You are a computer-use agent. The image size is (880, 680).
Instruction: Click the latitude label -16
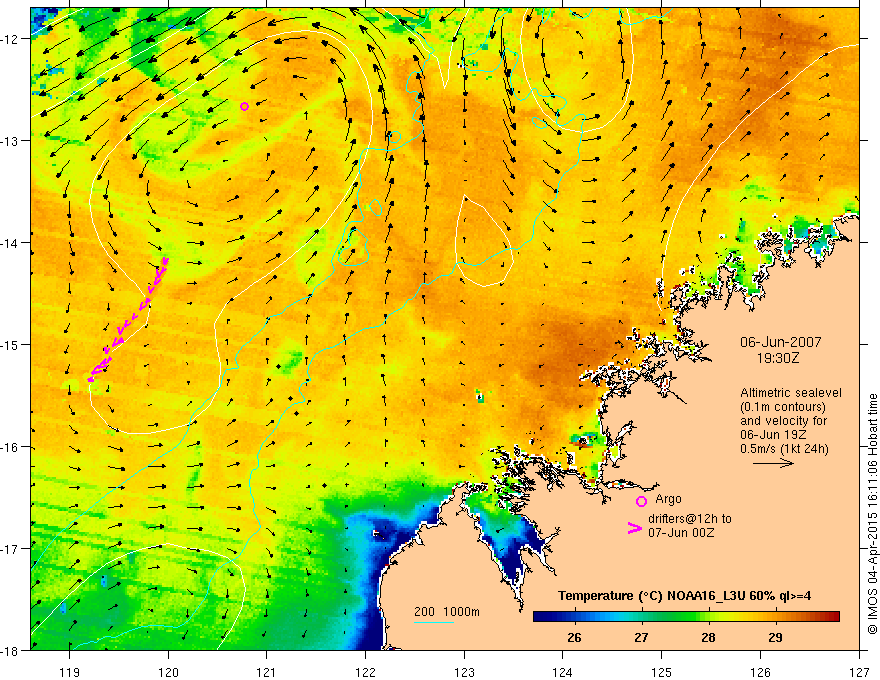pyautogui.click(x=11, y=447)
